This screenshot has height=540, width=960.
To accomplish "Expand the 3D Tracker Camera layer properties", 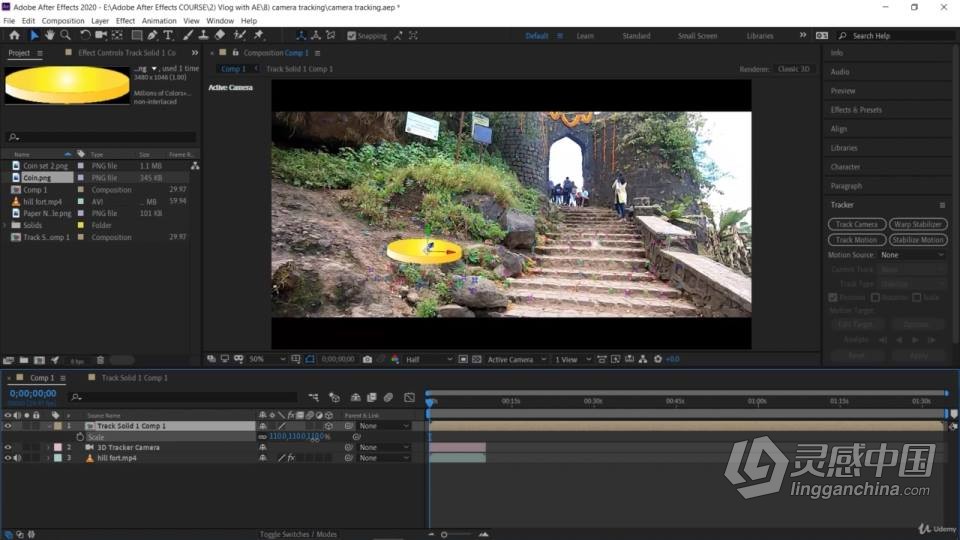I will point(48,448).
